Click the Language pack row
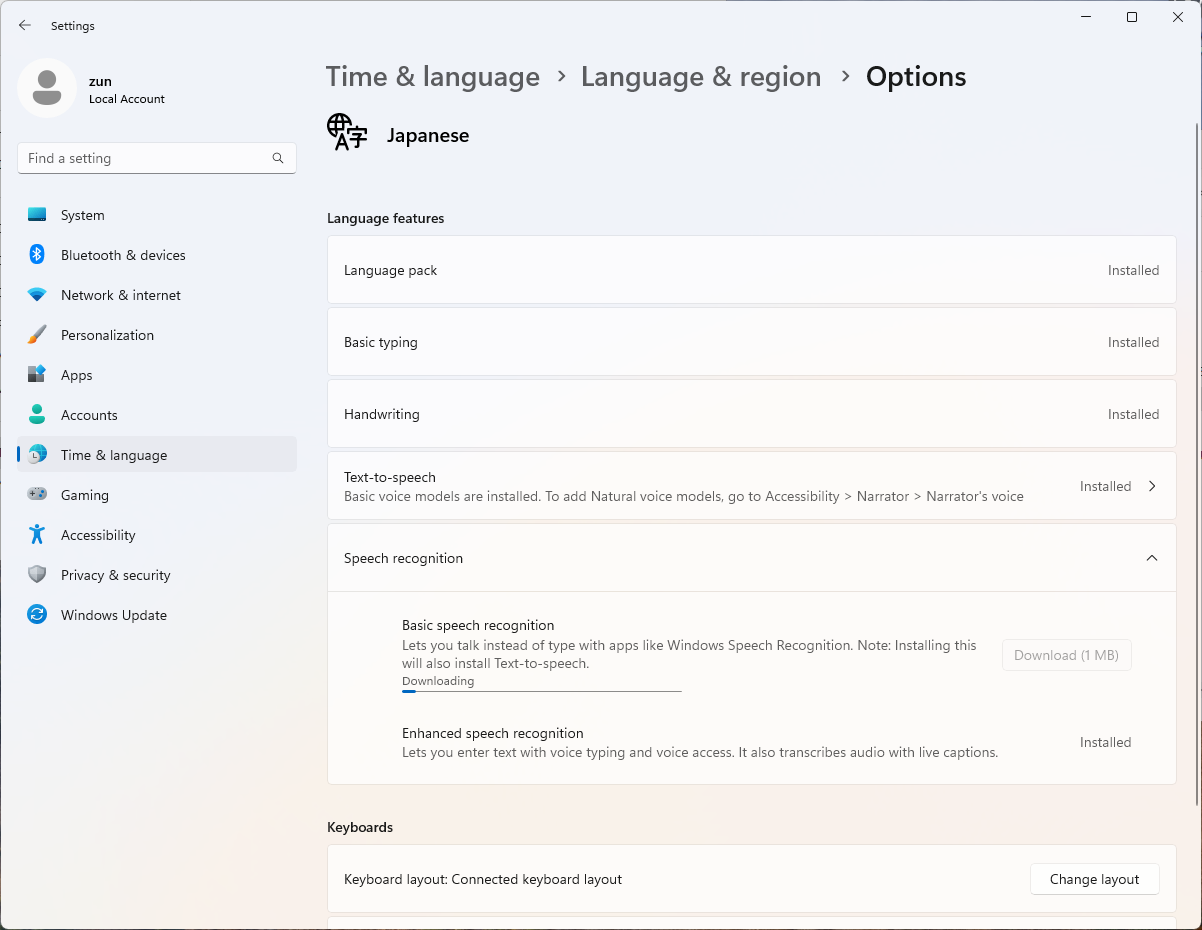 point(752,270)
